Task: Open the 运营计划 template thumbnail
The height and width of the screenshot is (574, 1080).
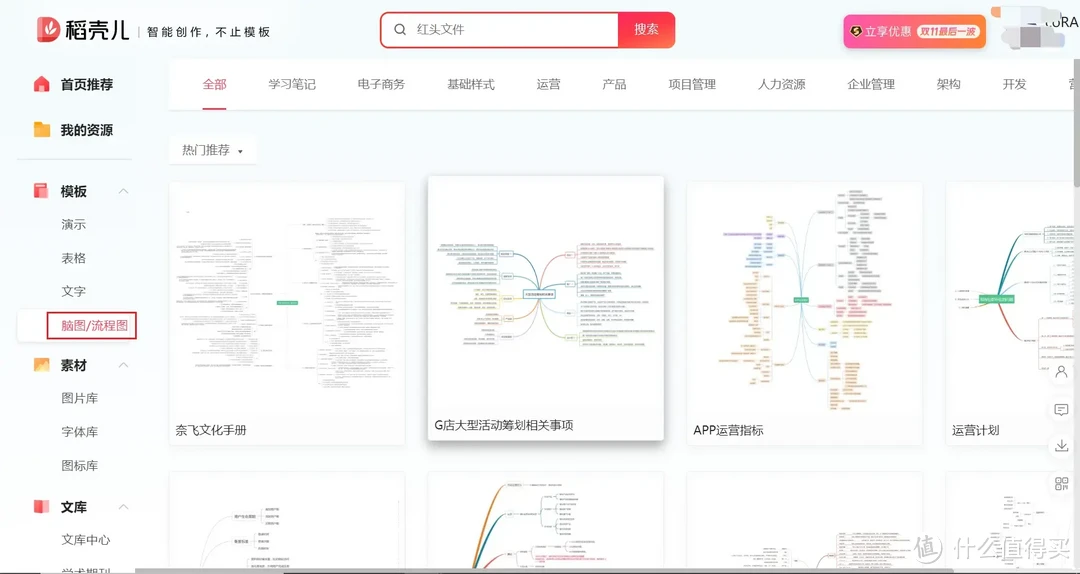Action: [x=1010, y=299]
